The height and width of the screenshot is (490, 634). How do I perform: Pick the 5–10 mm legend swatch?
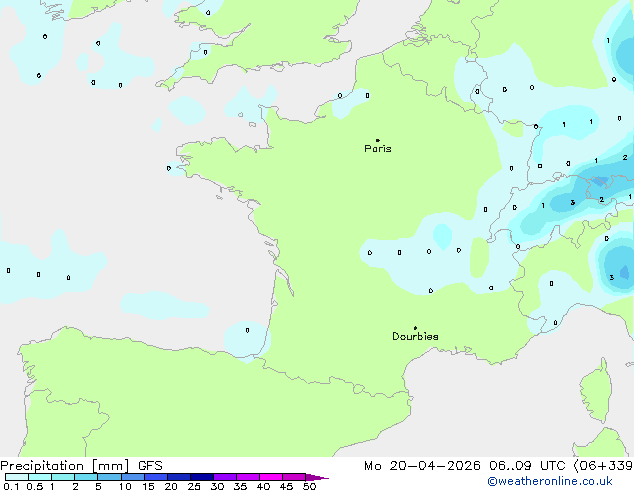(109, 477)
